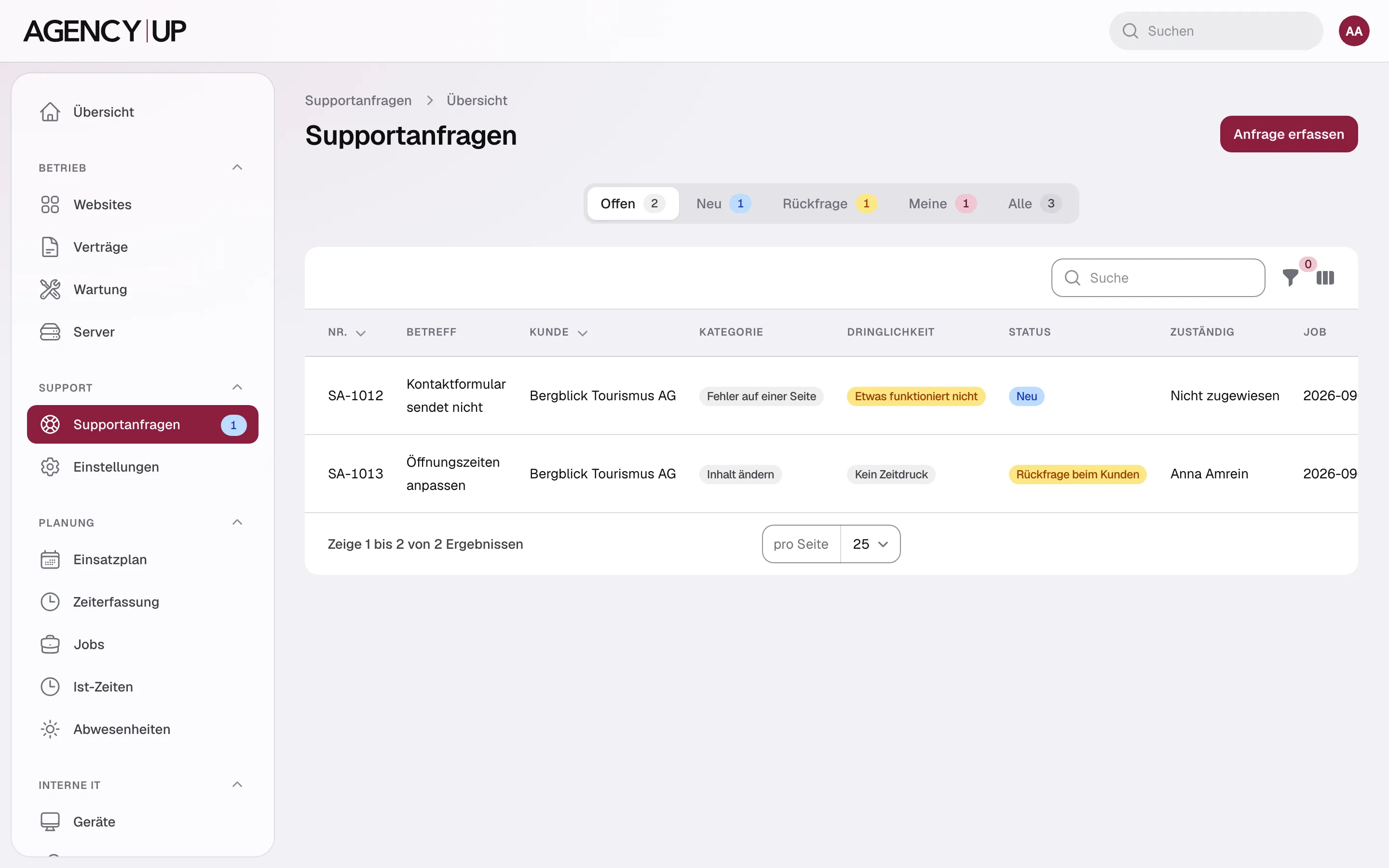Viewport: 1389px width, 868px height.
Task: Switch to the Rückfrage tab
Action: click(830, 203)
